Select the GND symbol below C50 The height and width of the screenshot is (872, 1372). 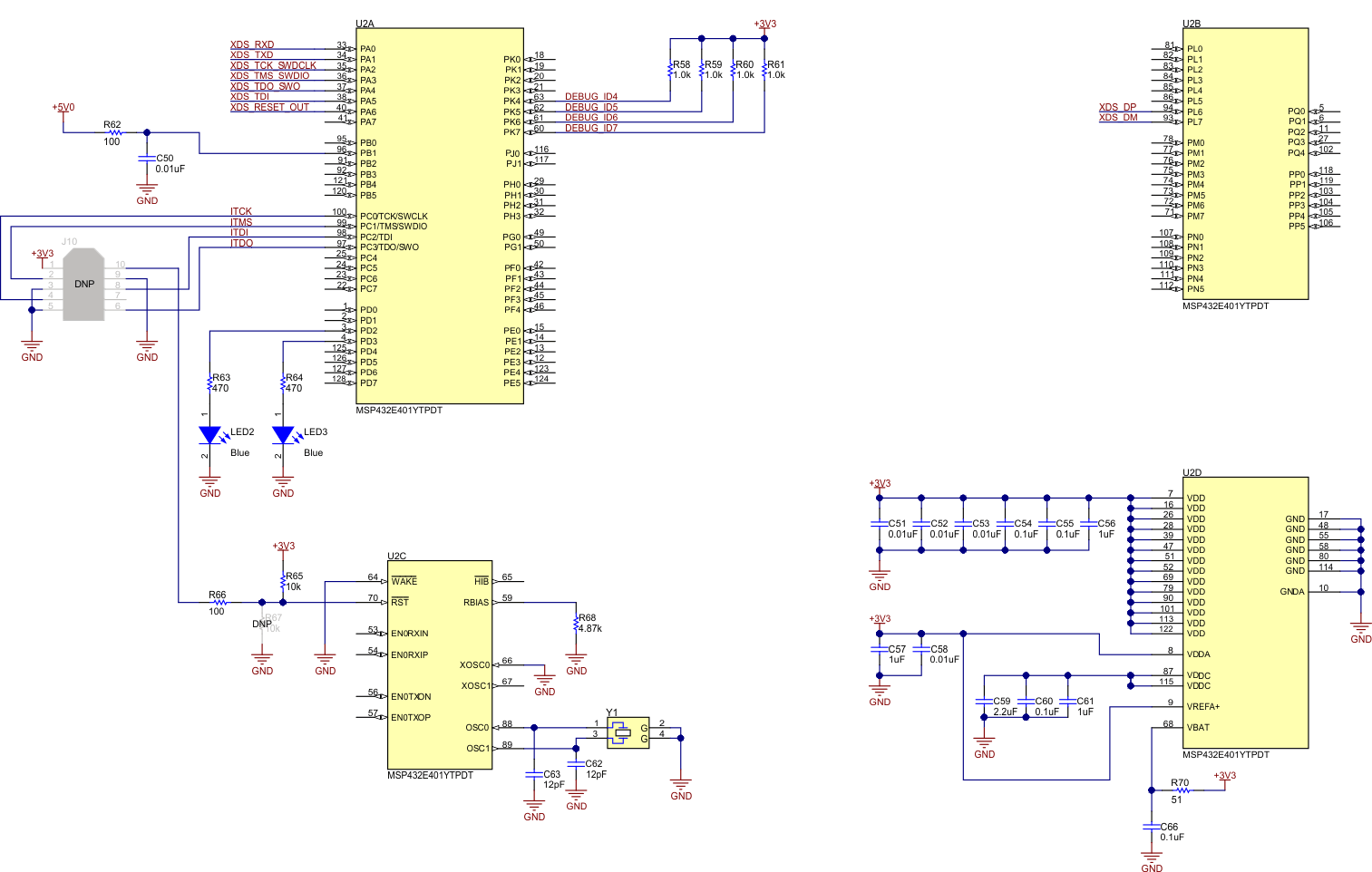click(x=147, y=195)
